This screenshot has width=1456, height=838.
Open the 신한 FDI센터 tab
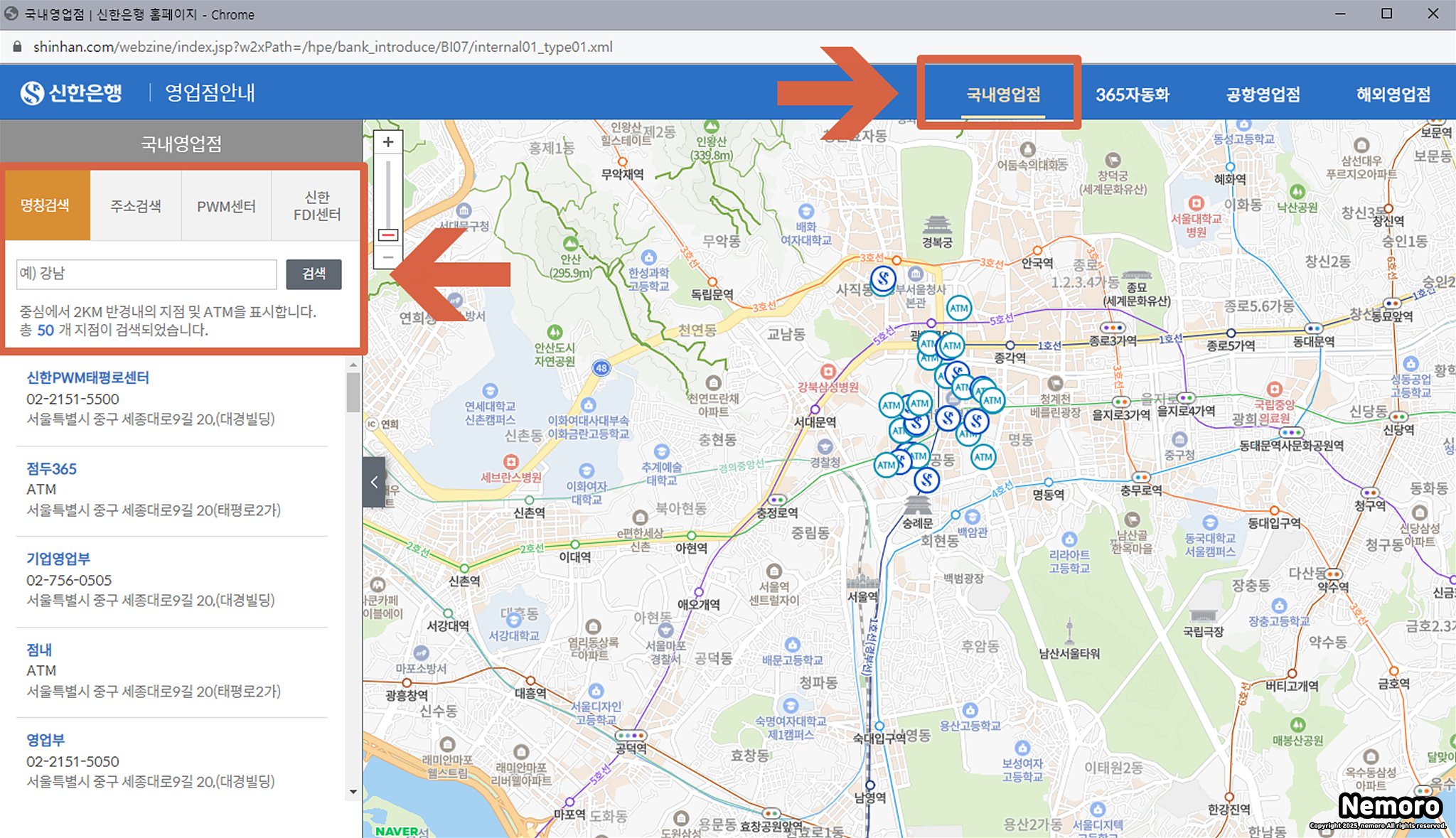click(317, 206)
